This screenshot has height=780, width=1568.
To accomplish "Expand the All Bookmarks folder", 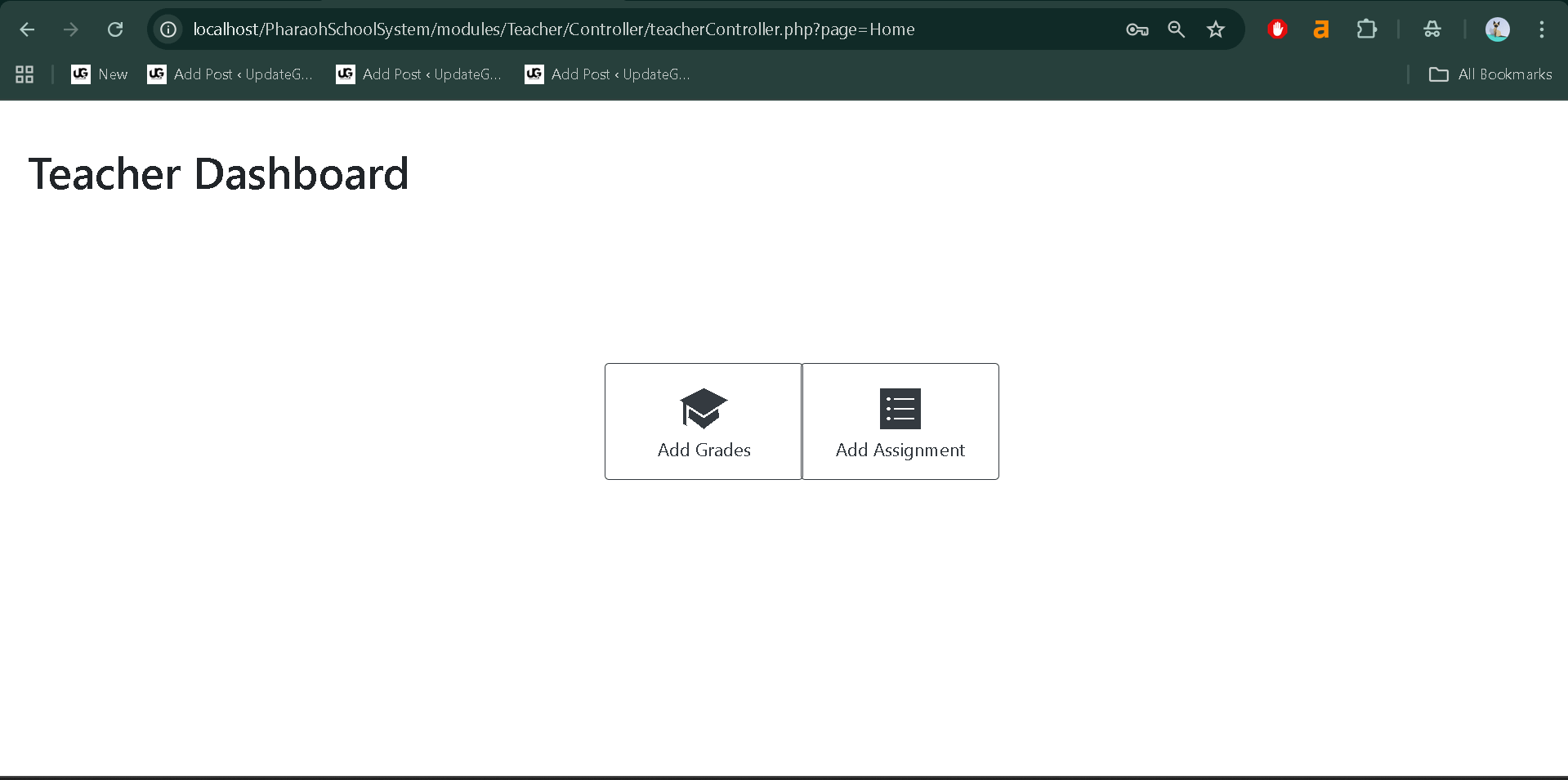I will [1490, 74].
